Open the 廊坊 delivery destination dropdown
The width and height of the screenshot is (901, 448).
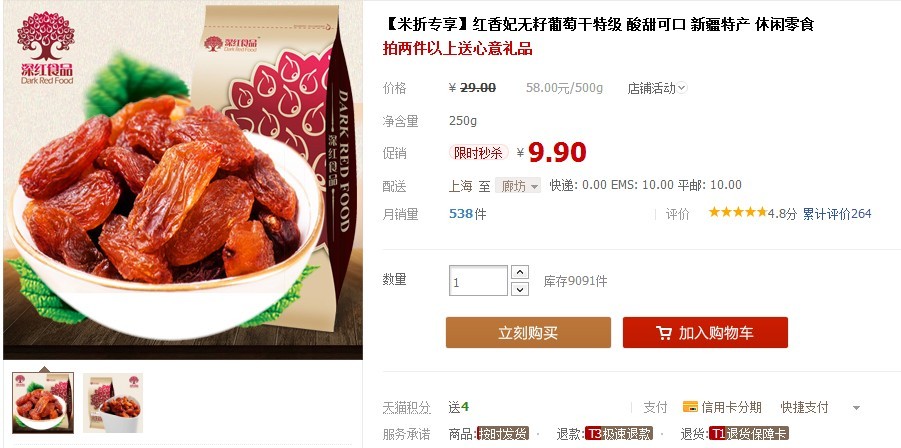tap(518, 186)
